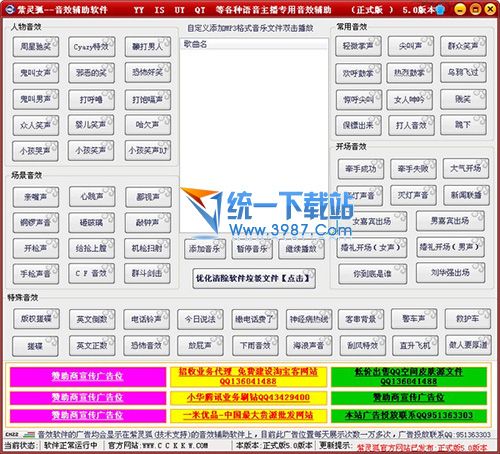Play the 开枪声 gunshot effect
Screen dimensions: 500x454
(x=36, y=248)
